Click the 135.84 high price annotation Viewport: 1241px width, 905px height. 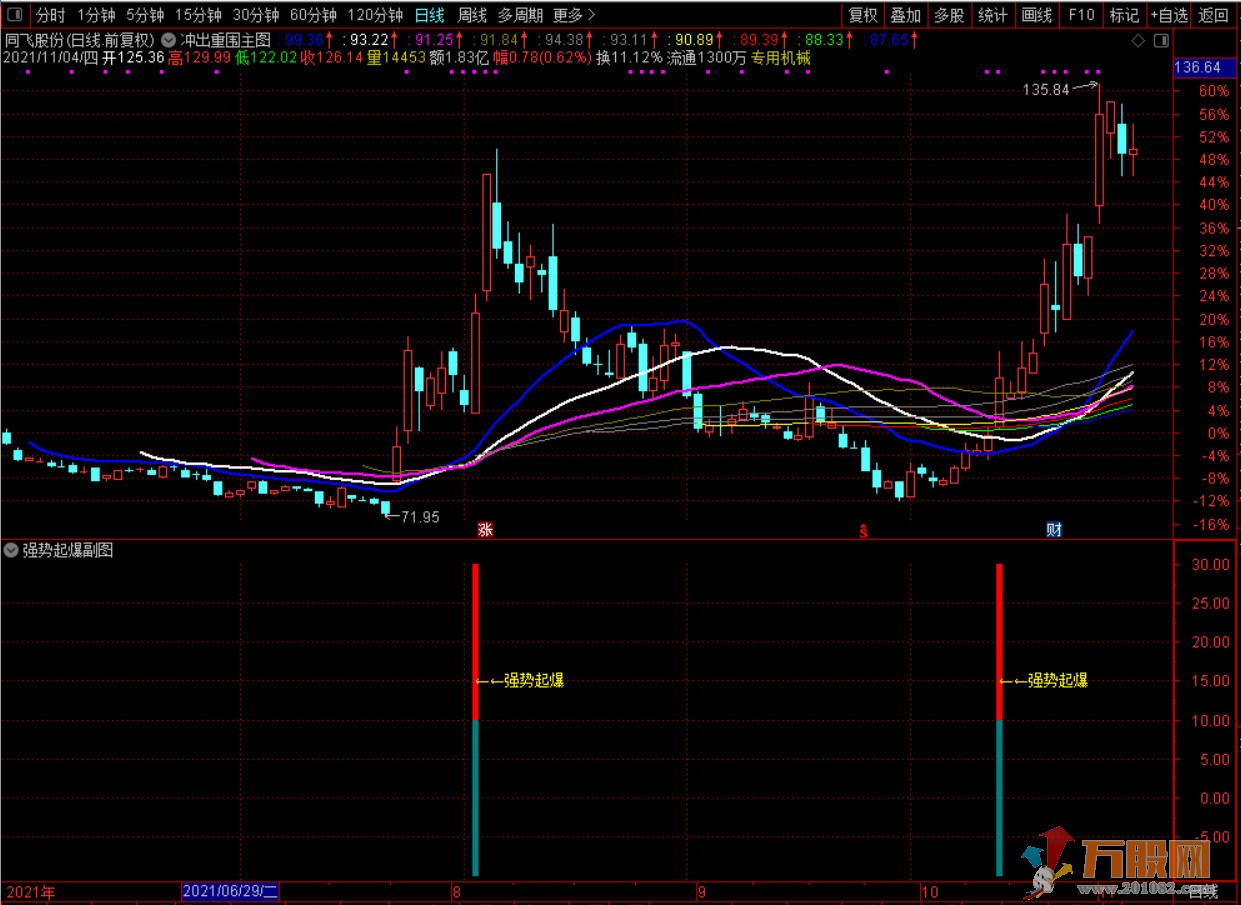[x=1046, y=89]
